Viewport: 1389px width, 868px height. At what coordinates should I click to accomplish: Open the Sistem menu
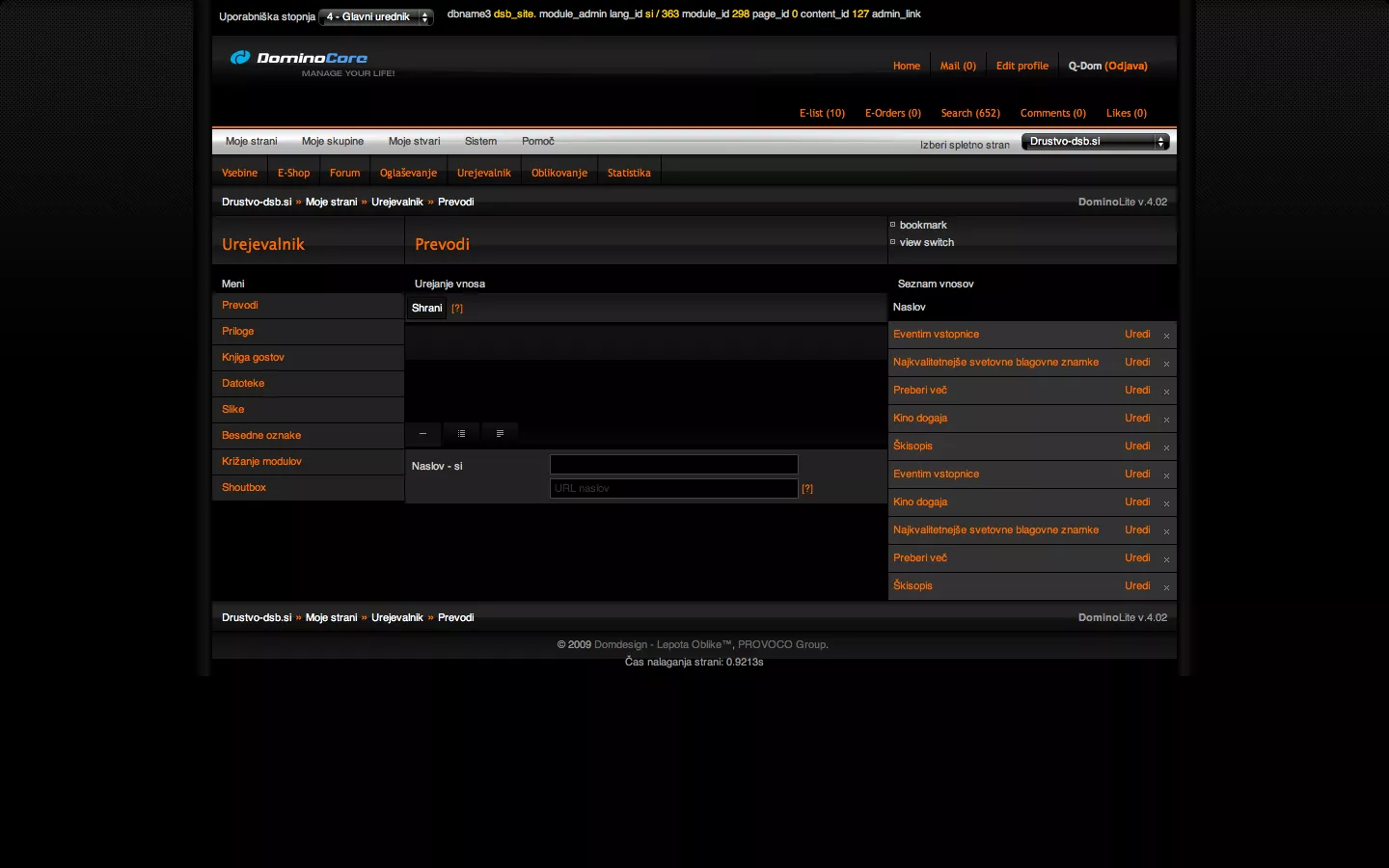point(480,142)
